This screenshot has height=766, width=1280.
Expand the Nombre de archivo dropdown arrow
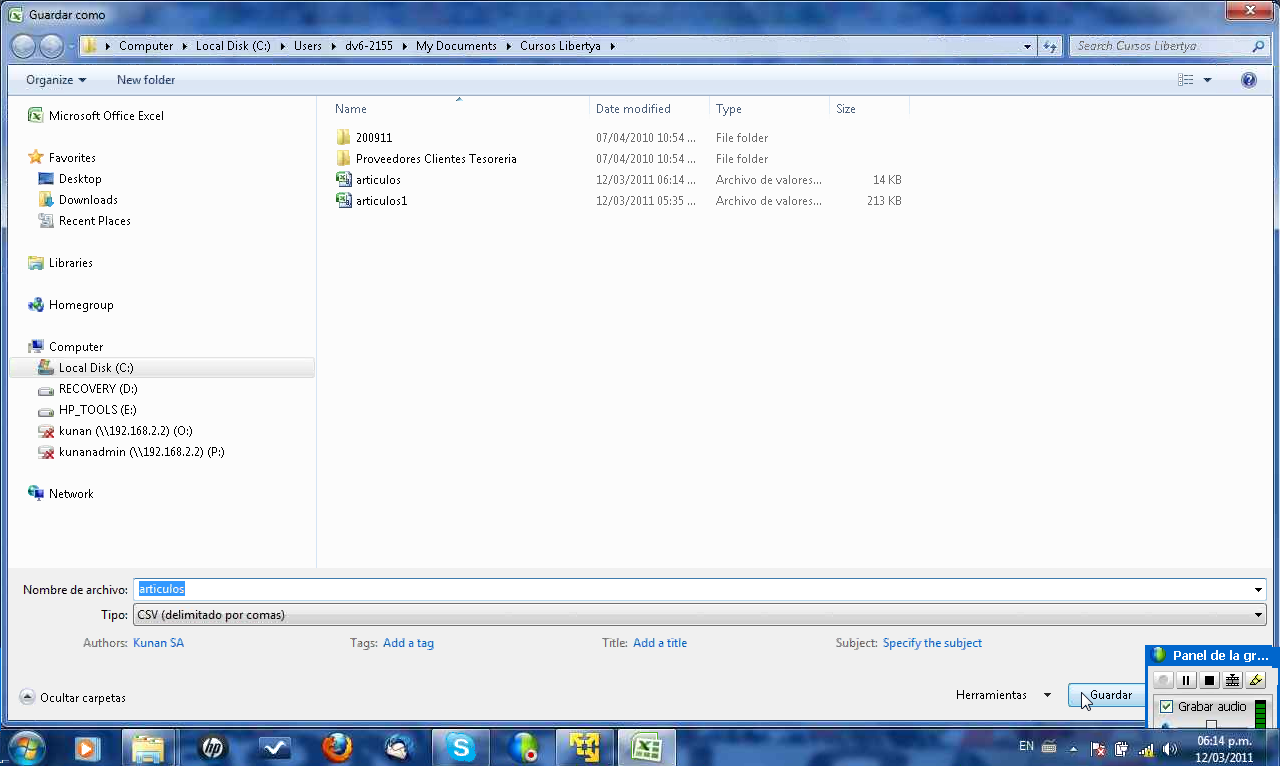pyautogui.click(x=1258, y=590)
